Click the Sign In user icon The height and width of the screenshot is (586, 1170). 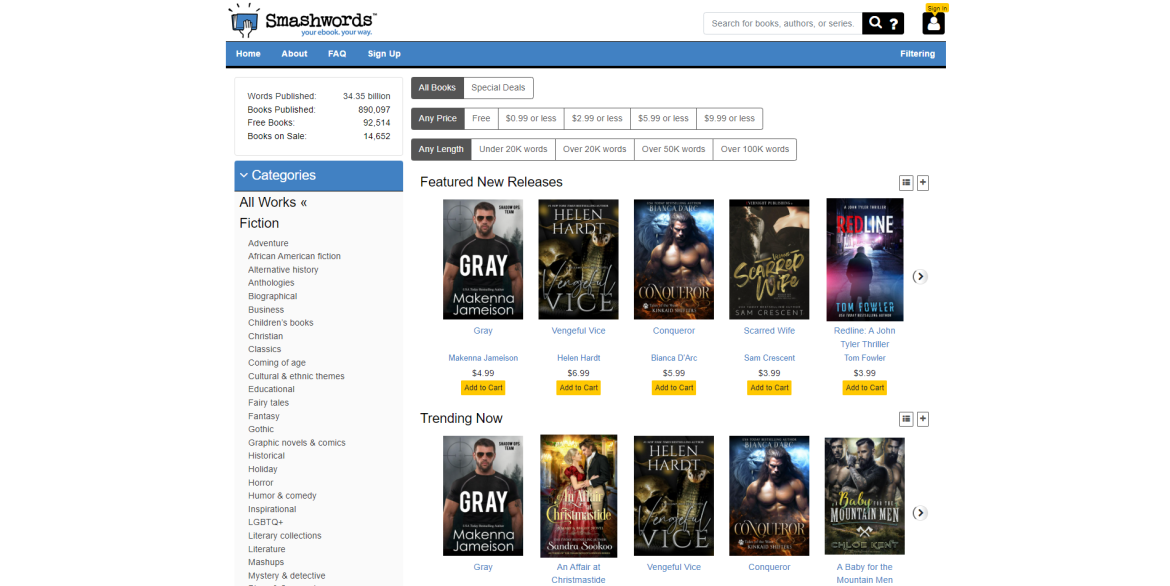tap(933, 23)
